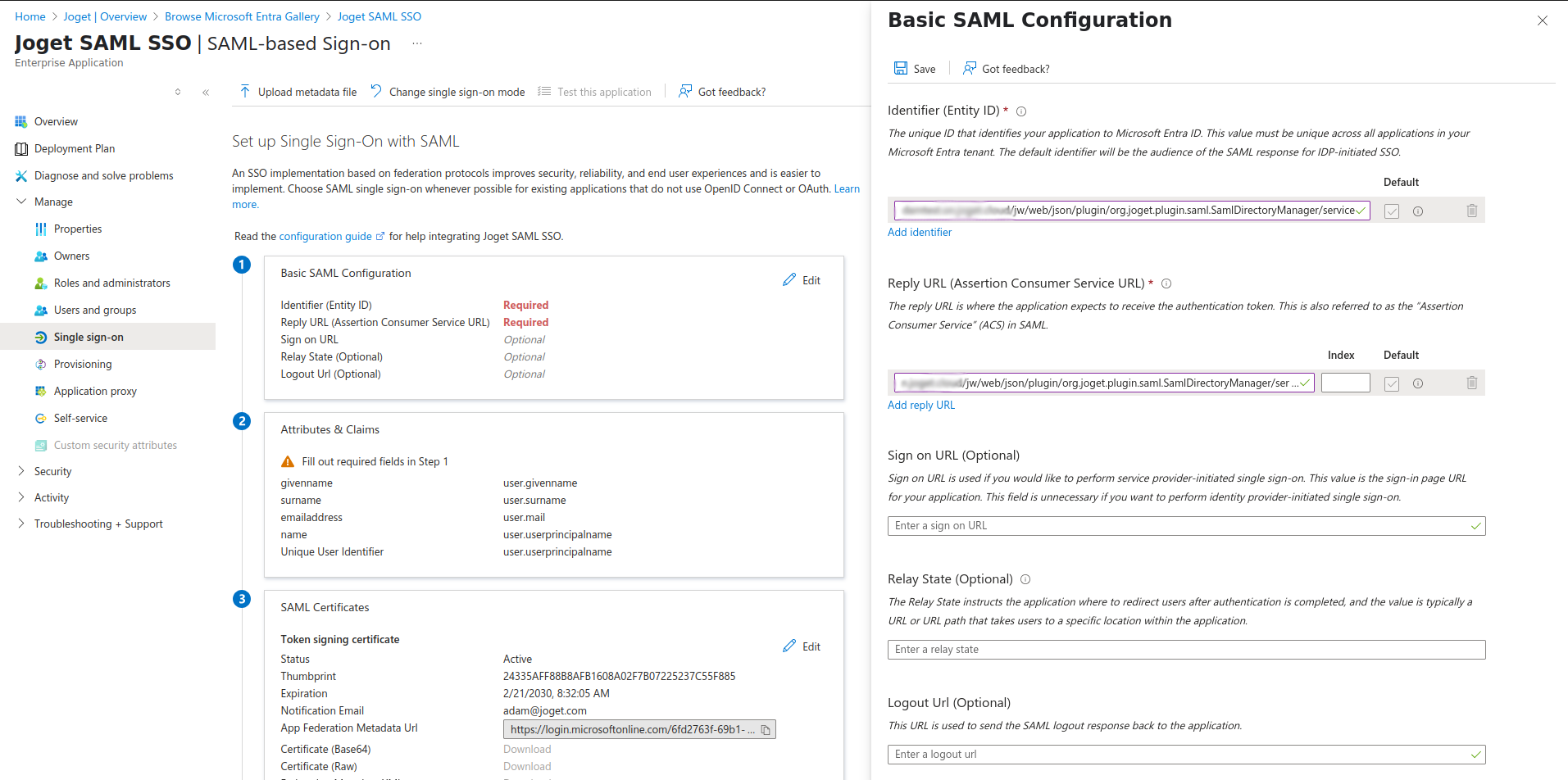Open the configuration guide link

tap(325, 236)
